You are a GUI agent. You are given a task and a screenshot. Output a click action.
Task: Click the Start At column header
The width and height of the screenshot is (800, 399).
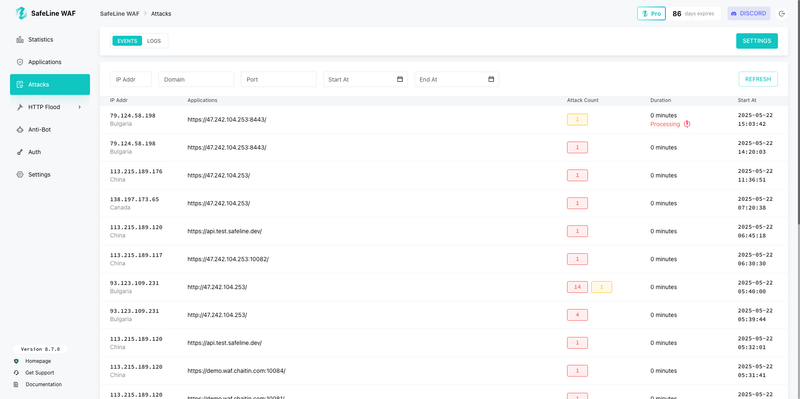tap(747, 100)
